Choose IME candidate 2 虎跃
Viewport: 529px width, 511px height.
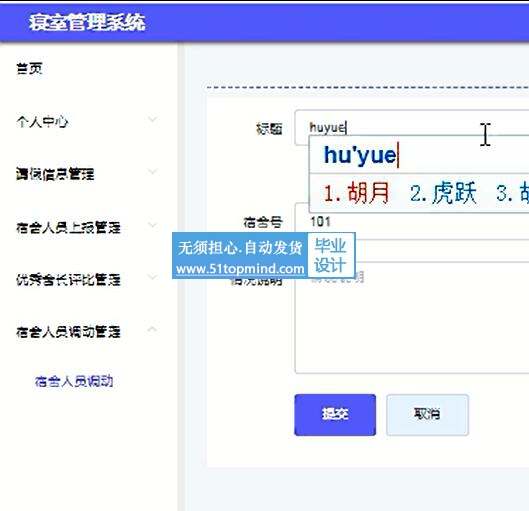443,193
